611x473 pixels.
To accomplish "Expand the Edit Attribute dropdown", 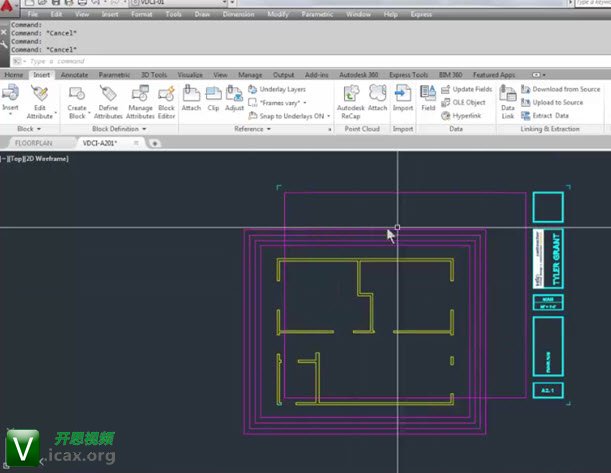I will point(40,116).
